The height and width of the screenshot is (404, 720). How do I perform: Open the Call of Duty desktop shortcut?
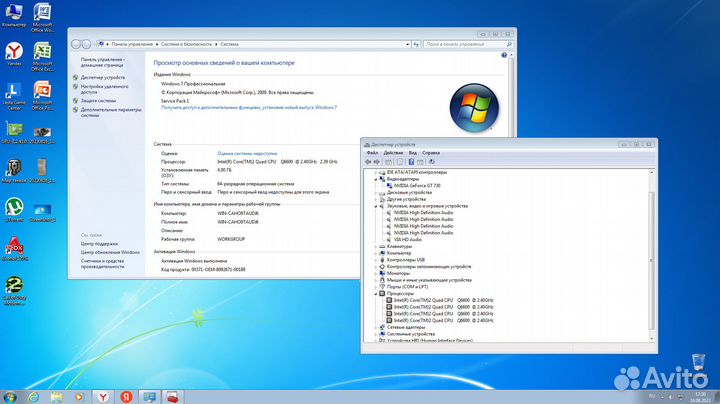point(14,291)
